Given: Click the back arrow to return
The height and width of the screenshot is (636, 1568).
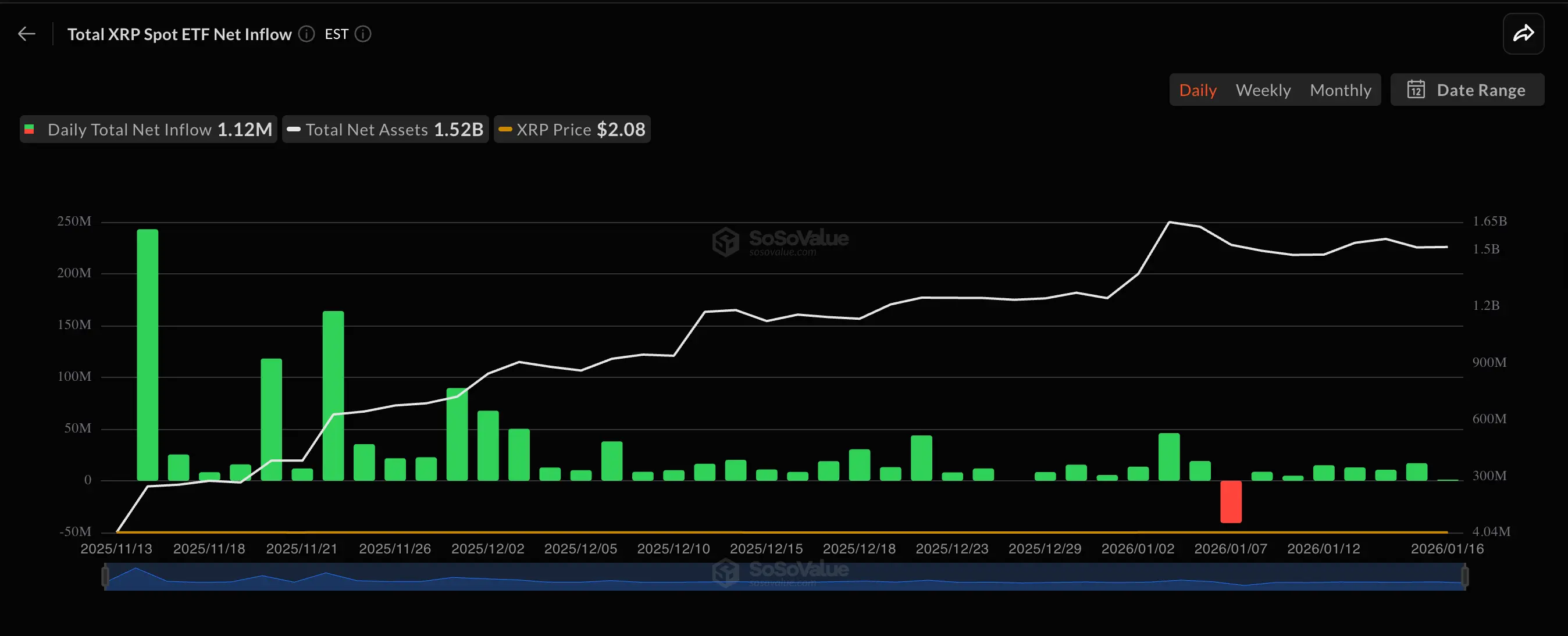Looking at the screenshot, I should (x=27, y=34).
